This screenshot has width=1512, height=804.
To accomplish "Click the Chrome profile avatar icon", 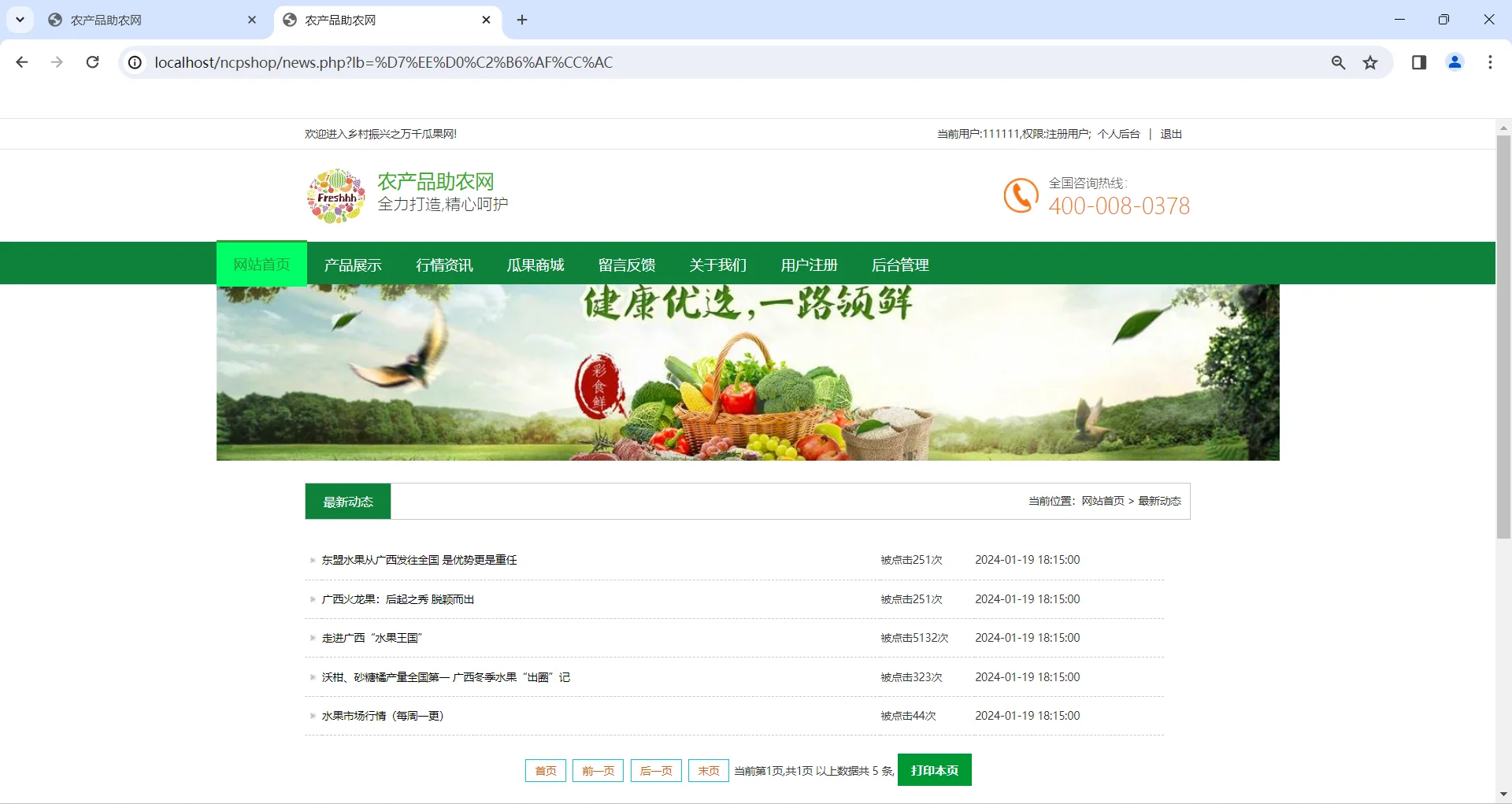I will [x=1455, y=62].
